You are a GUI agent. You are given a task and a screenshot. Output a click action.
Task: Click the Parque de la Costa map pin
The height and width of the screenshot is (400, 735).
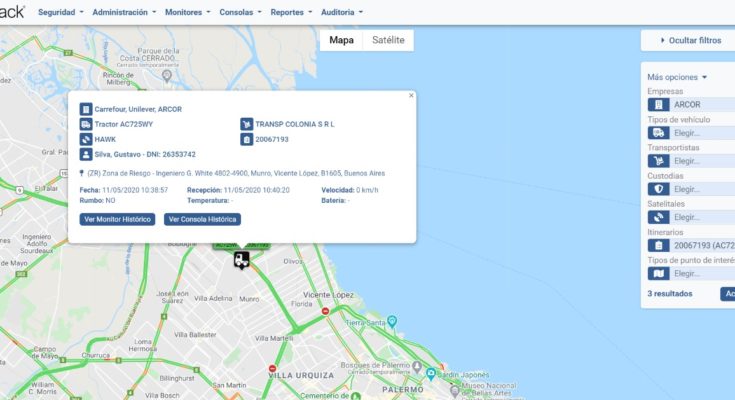click(167, 75)
